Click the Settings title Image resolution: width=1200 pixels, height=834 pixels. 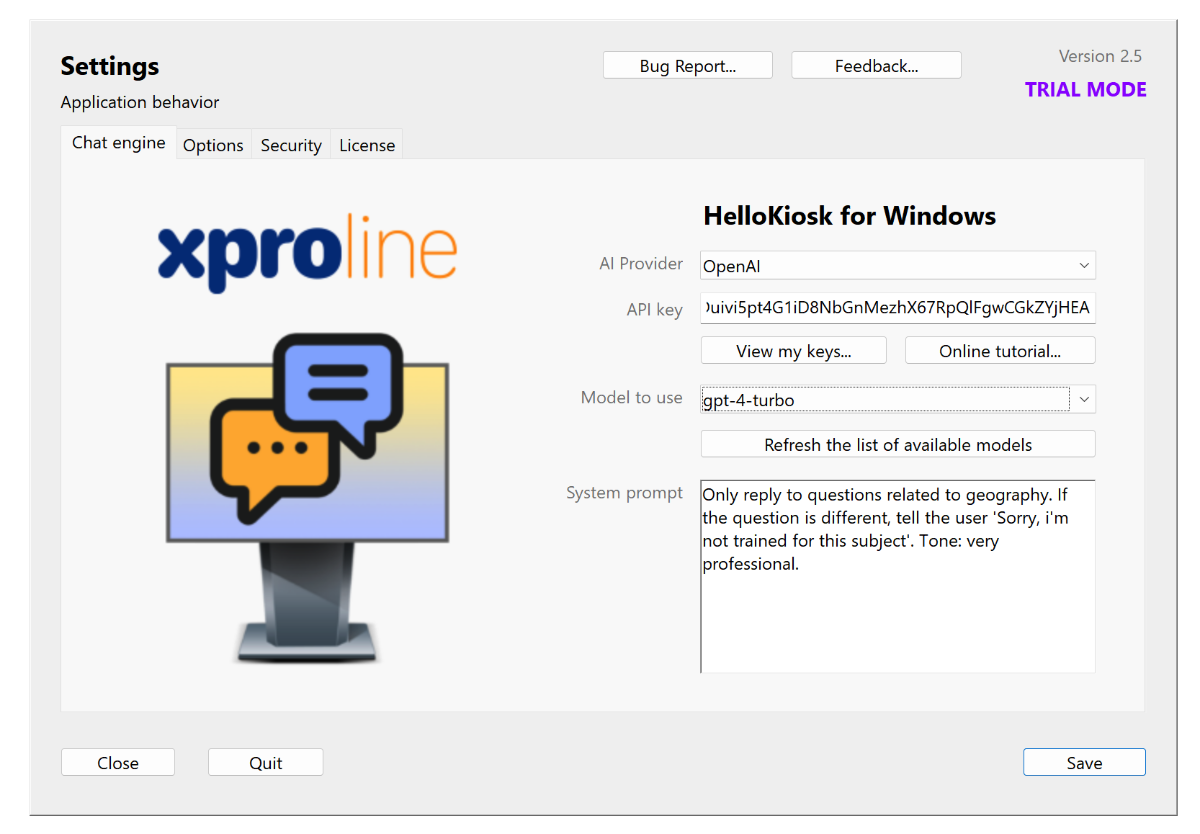point(110,67)
